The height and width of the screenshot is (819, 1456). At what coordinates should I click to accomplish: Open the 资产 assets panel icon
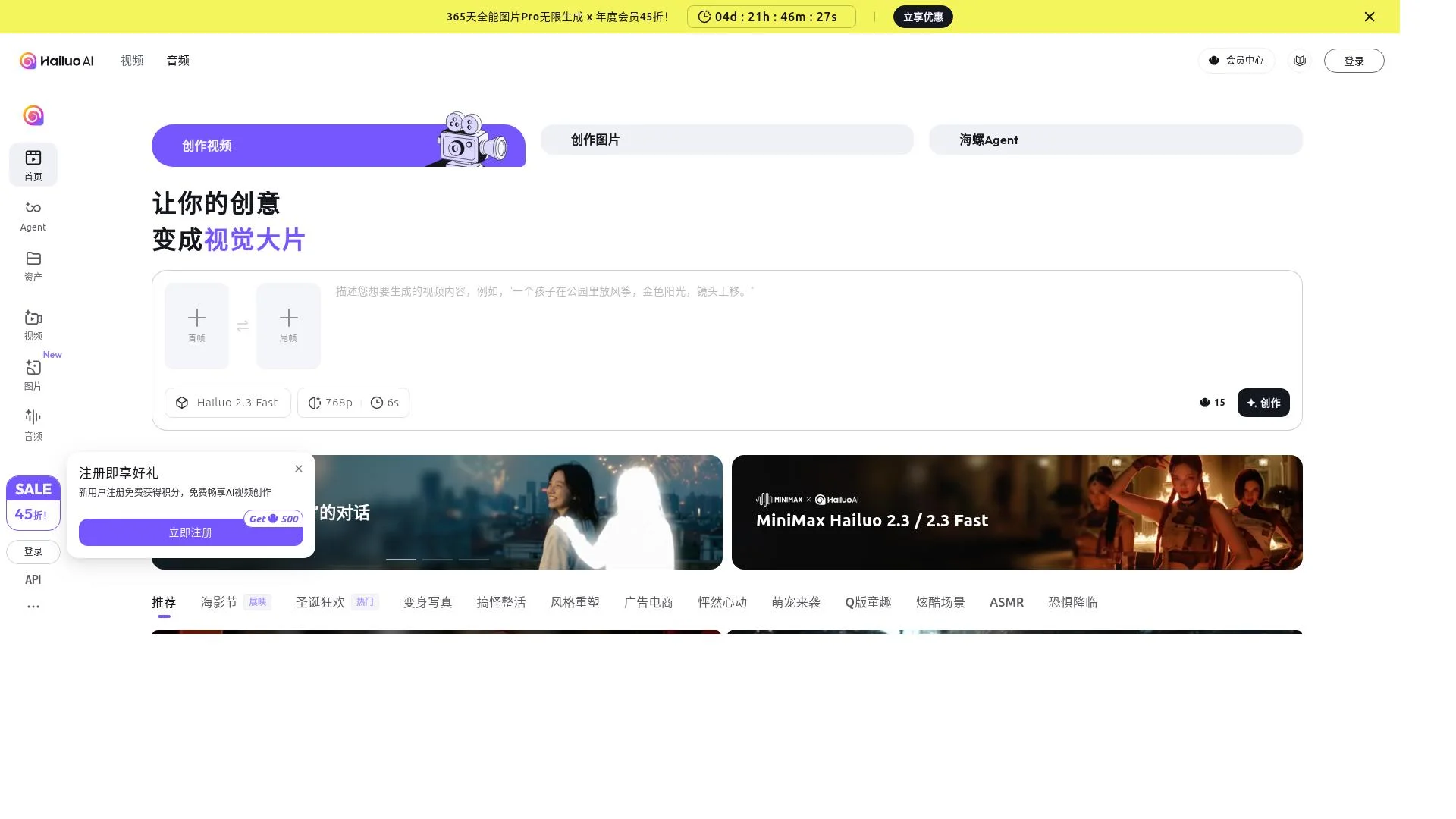tap(33, 265)
